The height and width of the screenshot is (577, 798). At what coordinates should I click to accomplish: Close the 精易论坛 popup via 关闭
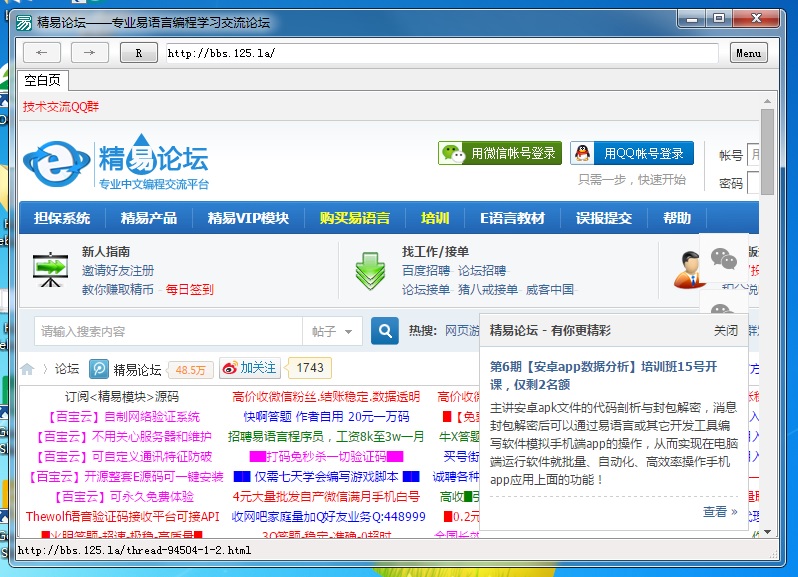[725, 331]
